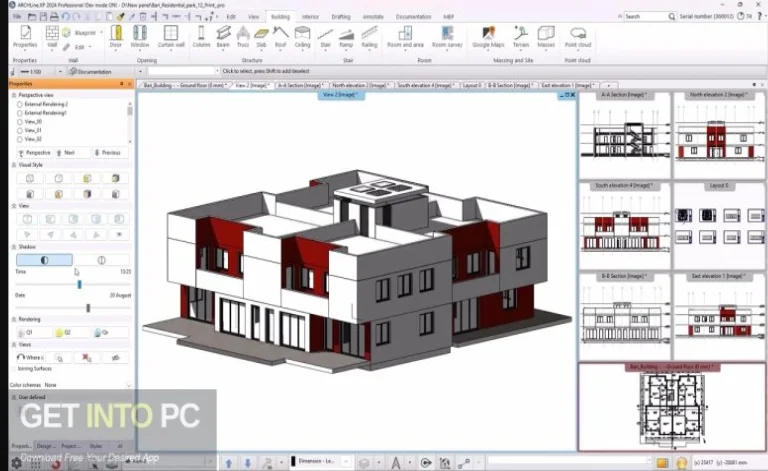The width and height of the screenshot is (768, 471).
Task: Adjust the shadow Time slider
Action: [x=79, y=284]
